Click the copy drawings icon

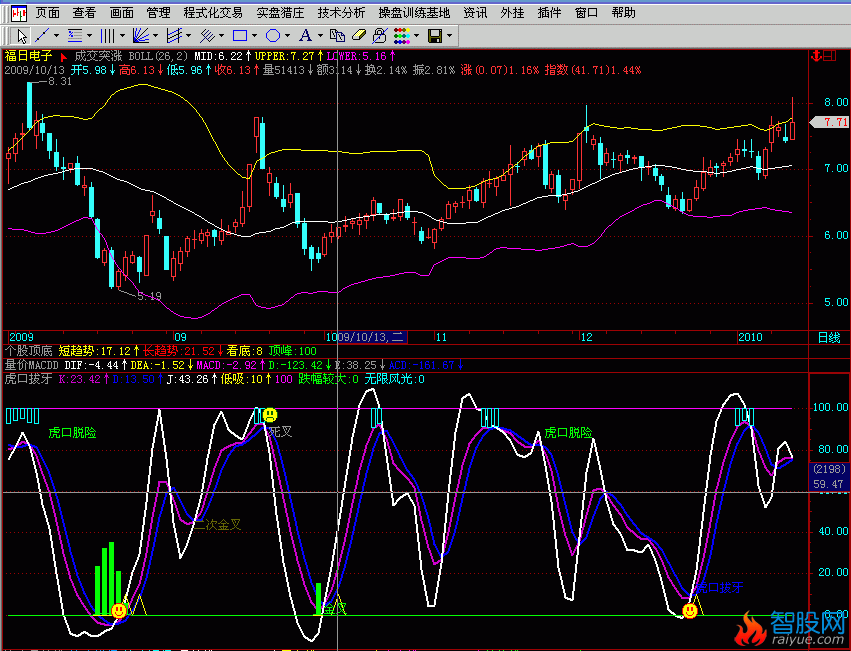click(338, 36)
